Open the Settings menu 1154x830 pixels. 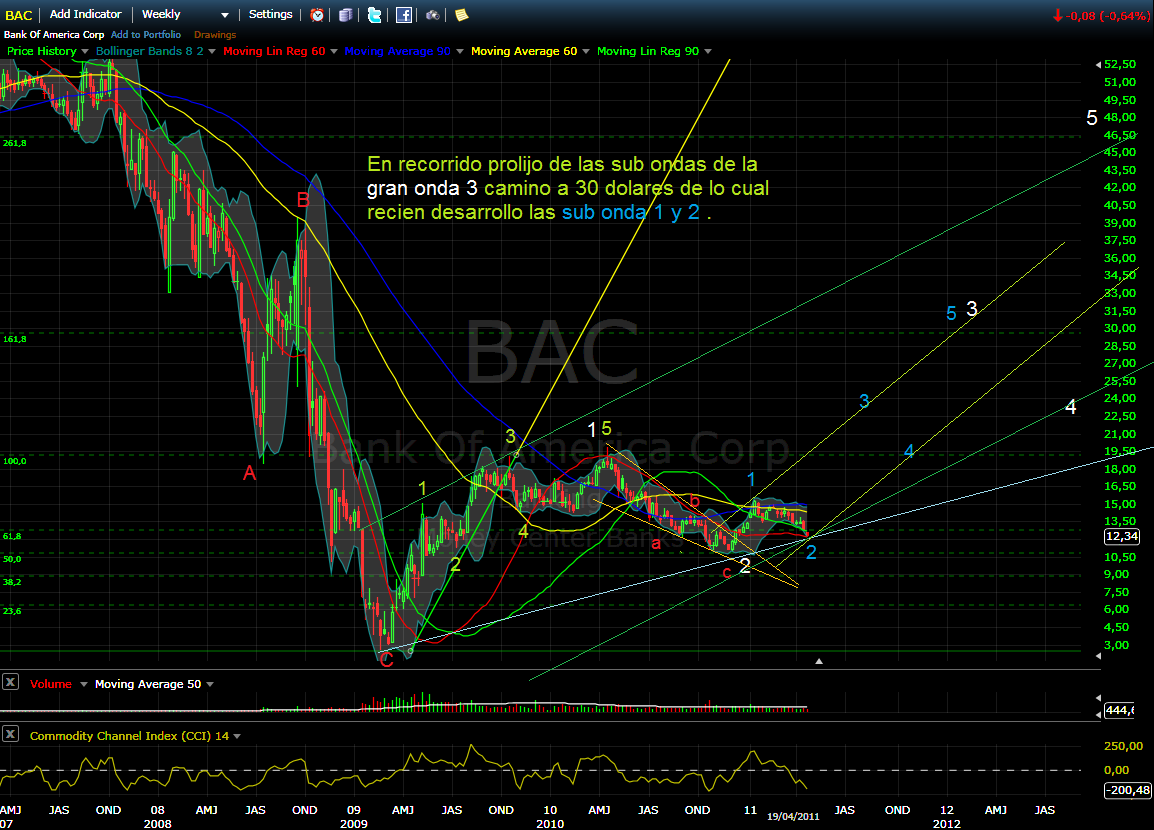270,14
